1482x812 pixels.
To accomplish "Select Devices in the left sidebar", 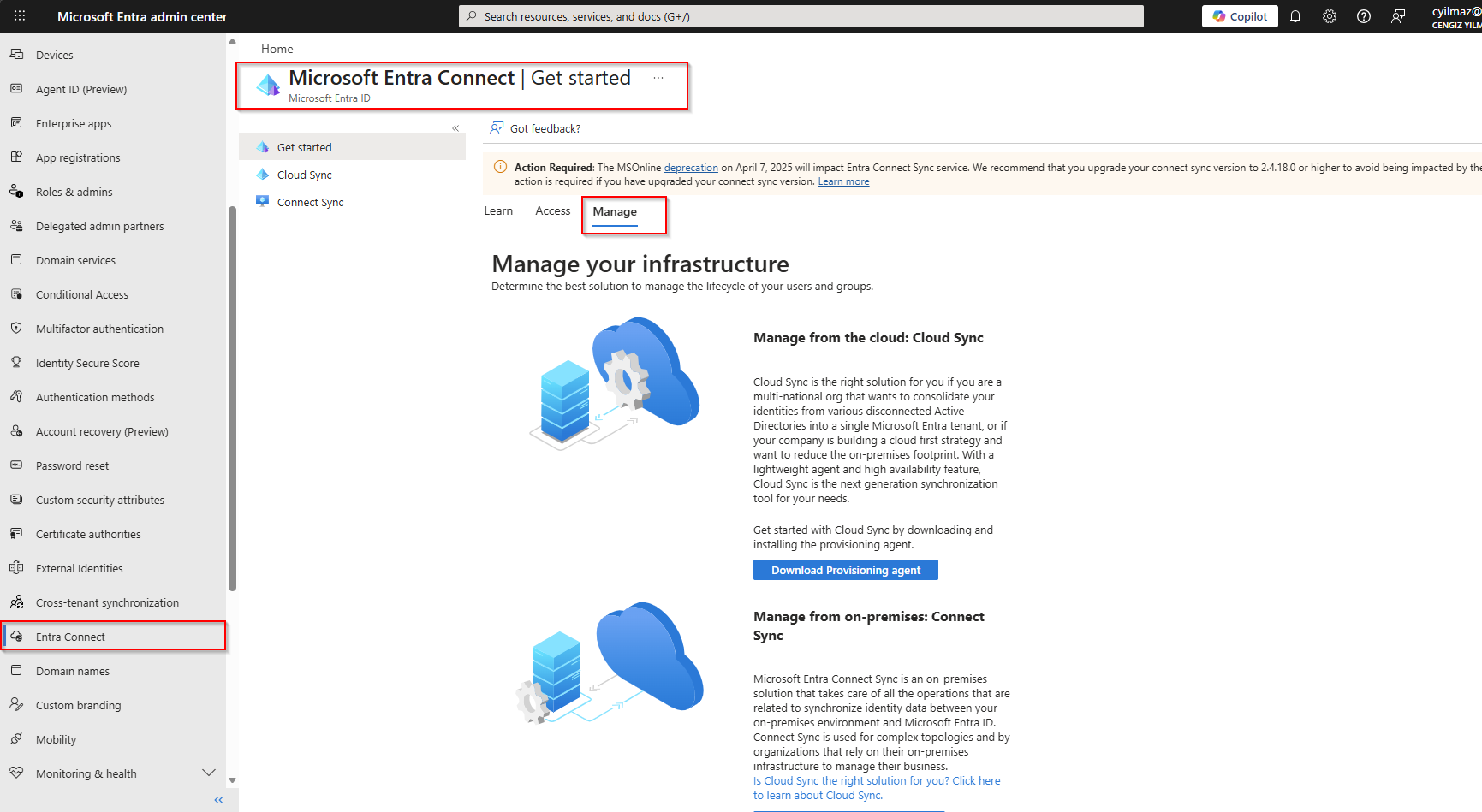I will (52, 54).
